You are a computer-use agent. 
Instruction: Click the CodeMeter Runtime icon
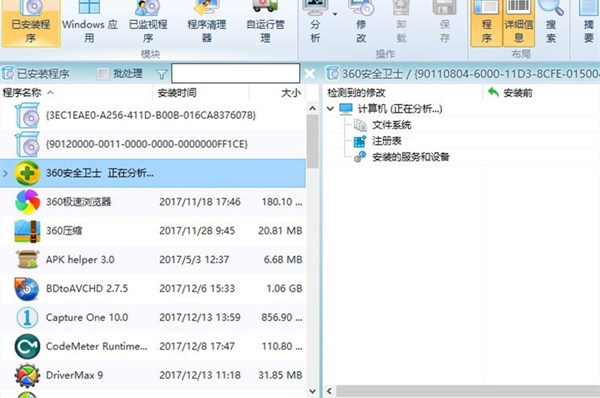tap(27, 346)
